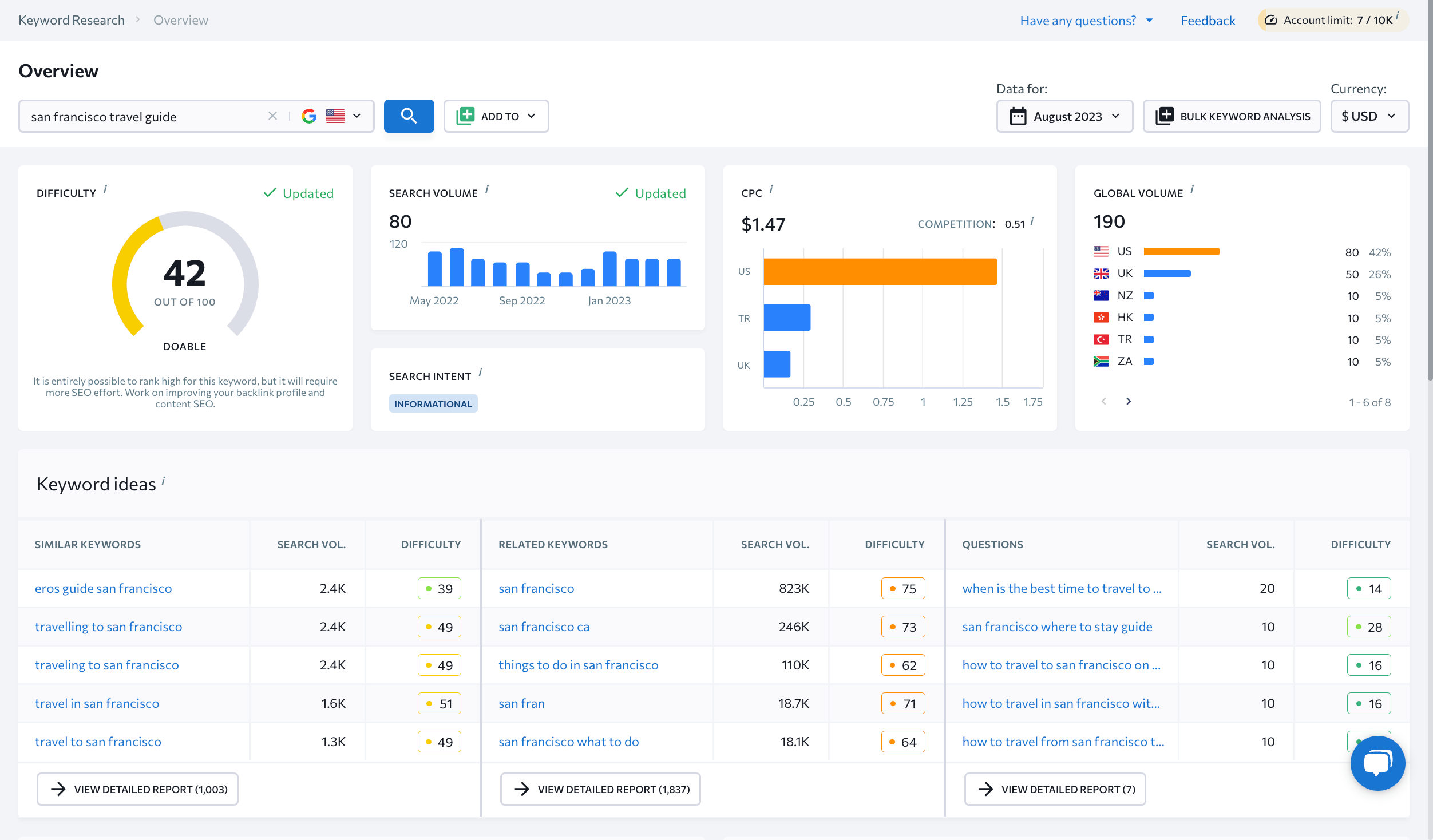Click the chat support icon bottom right
This screenshot has height=840, width=1433.
tap(1378, 763)
